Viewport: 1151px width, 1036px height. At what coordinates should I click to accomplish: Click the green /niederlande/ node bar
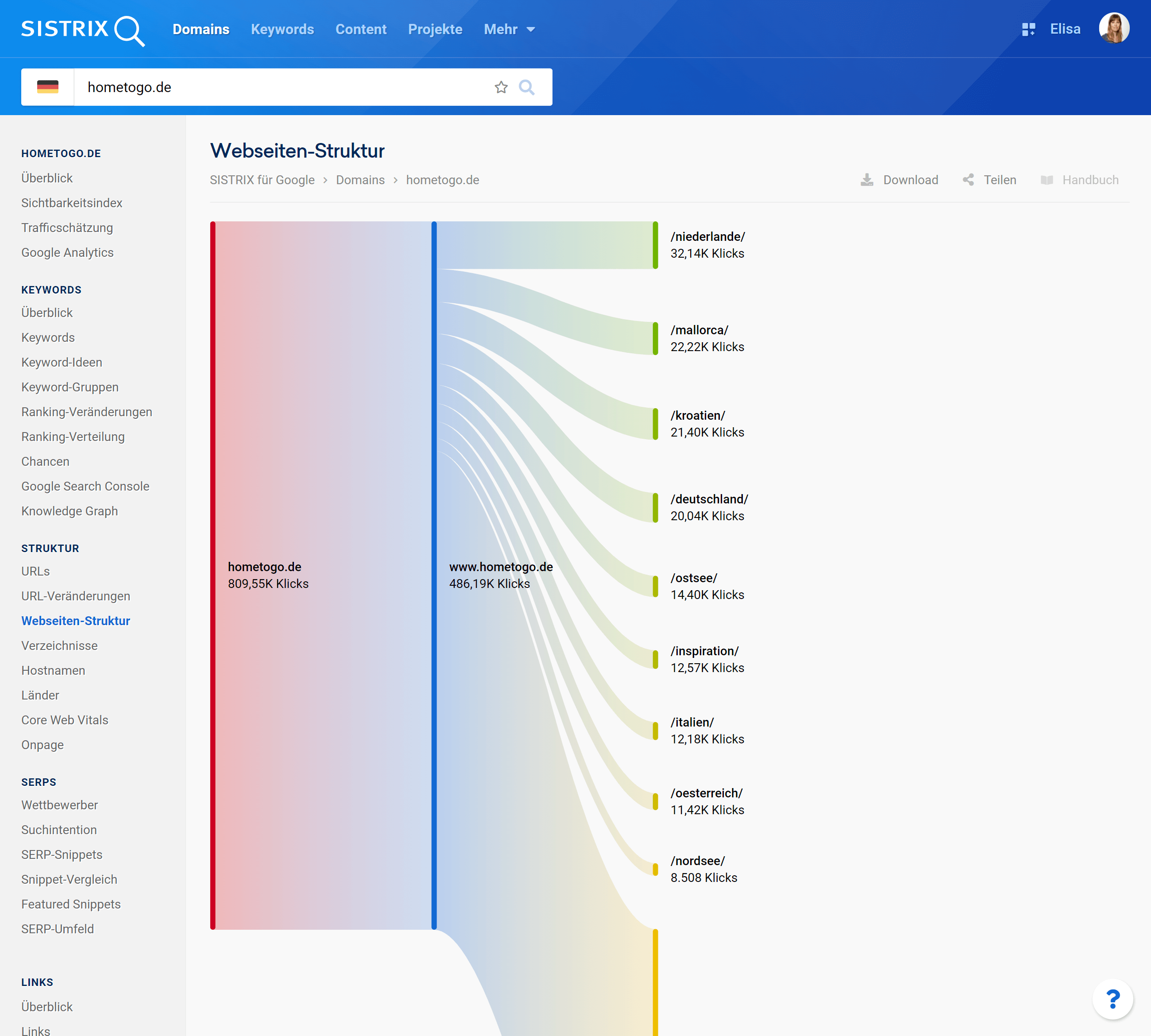click(655, 245)
